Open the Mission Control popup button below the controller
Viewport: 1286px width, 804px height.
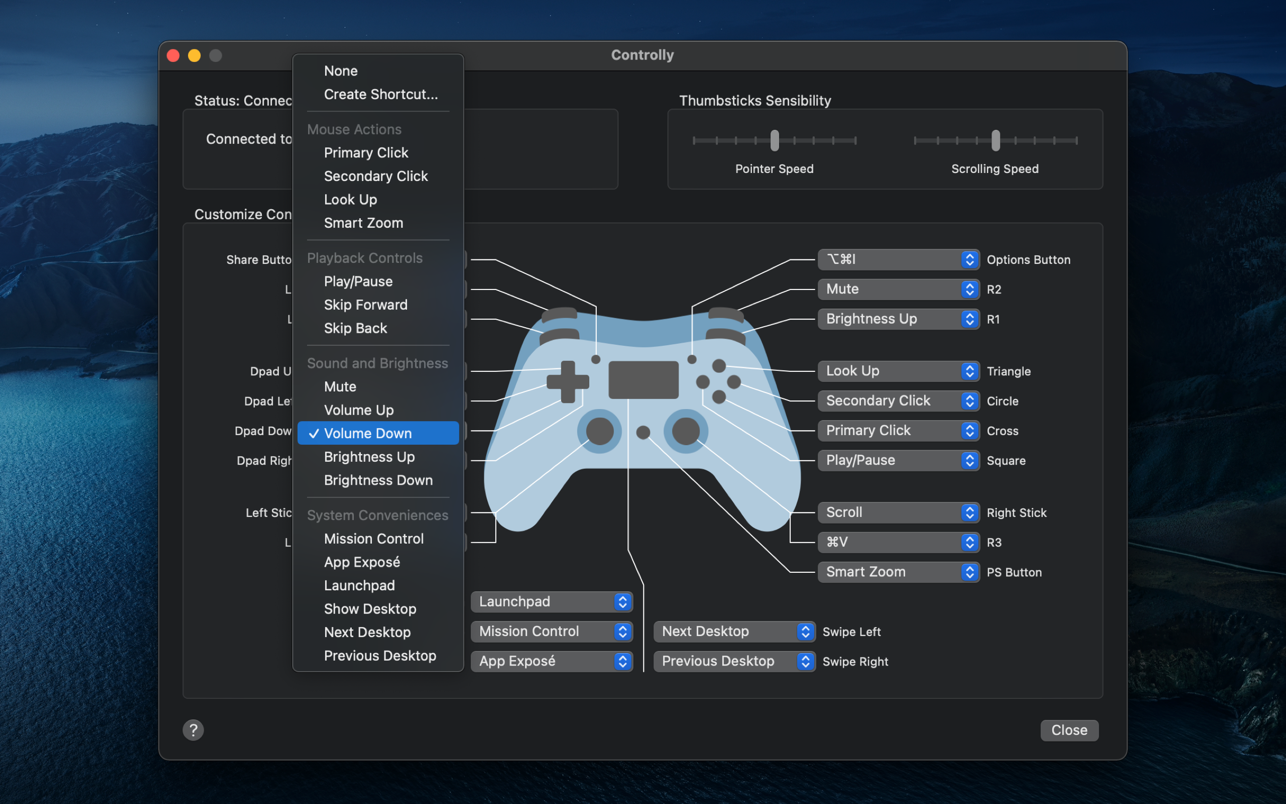(x=551, y=632)
